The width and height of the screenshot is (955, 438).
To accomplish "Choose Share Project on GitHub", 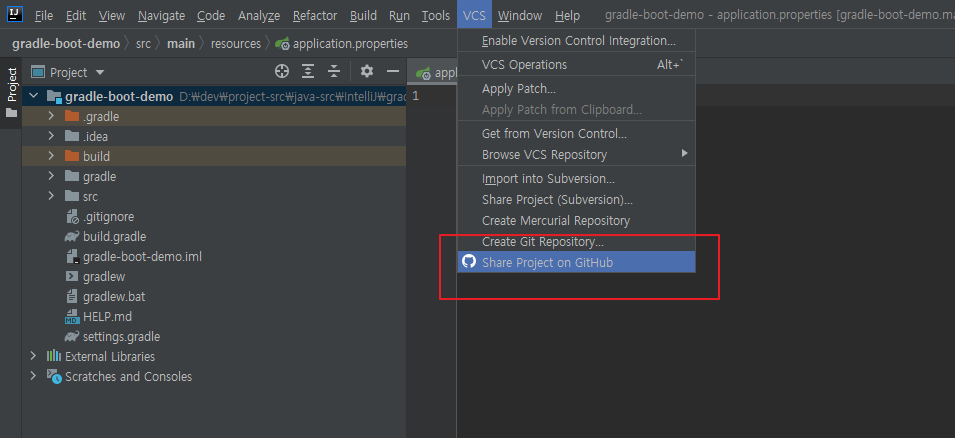I will (x=576, y=263).
